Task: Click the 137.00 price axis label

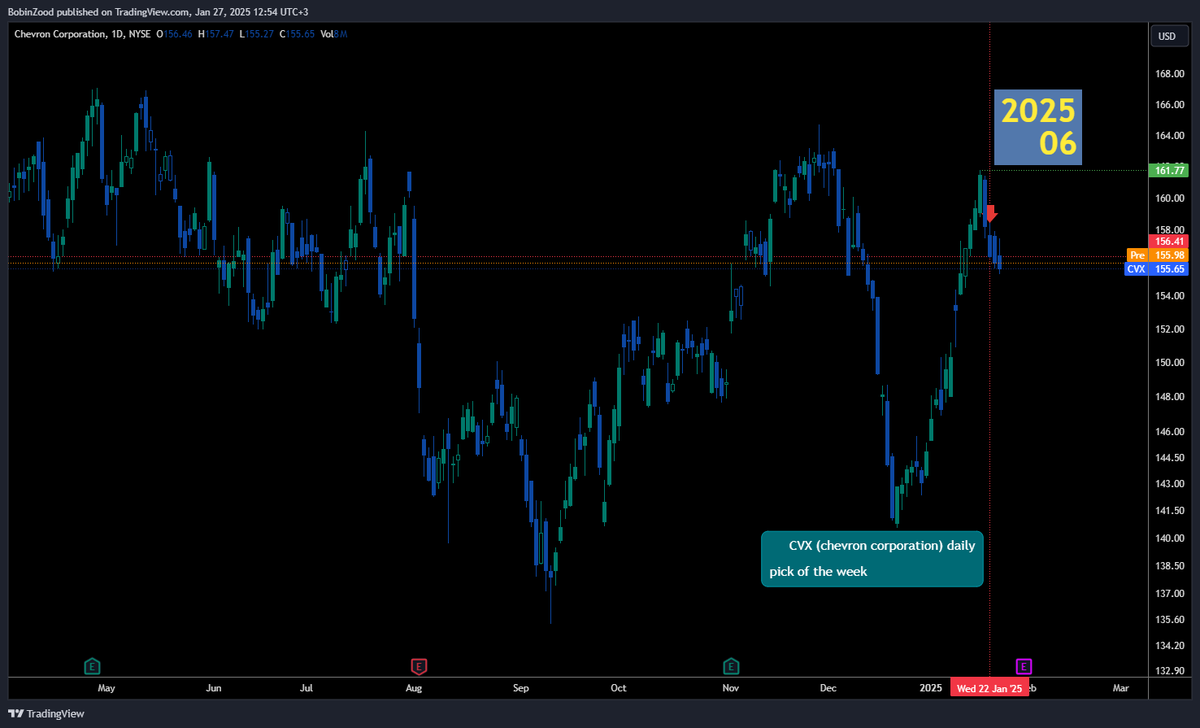Action: pos(1169,593)
